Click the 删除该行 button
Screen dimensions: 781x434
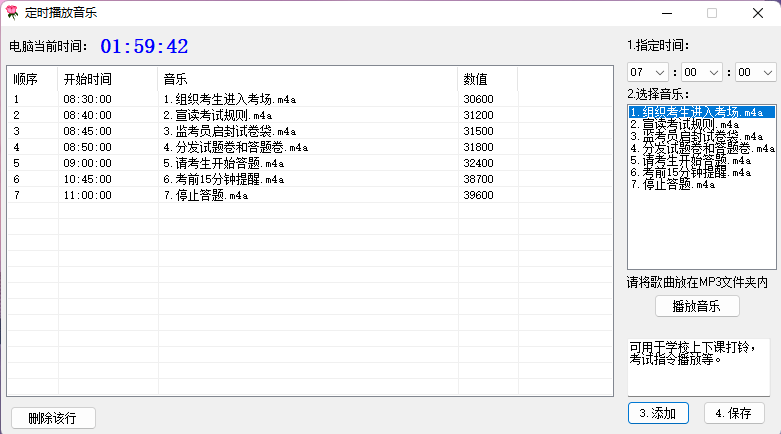pos(53,418)
